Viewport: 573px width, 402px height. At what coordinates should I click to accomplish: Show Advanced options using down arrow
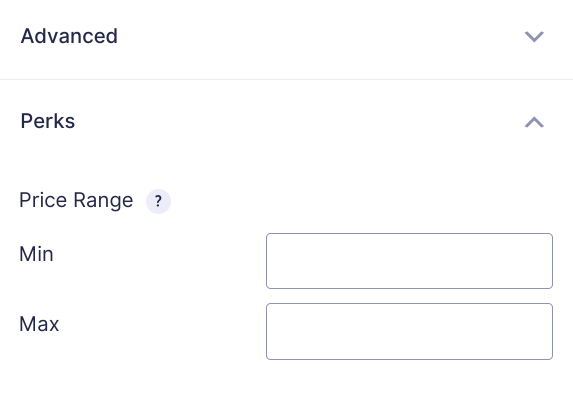click(534, 37)
